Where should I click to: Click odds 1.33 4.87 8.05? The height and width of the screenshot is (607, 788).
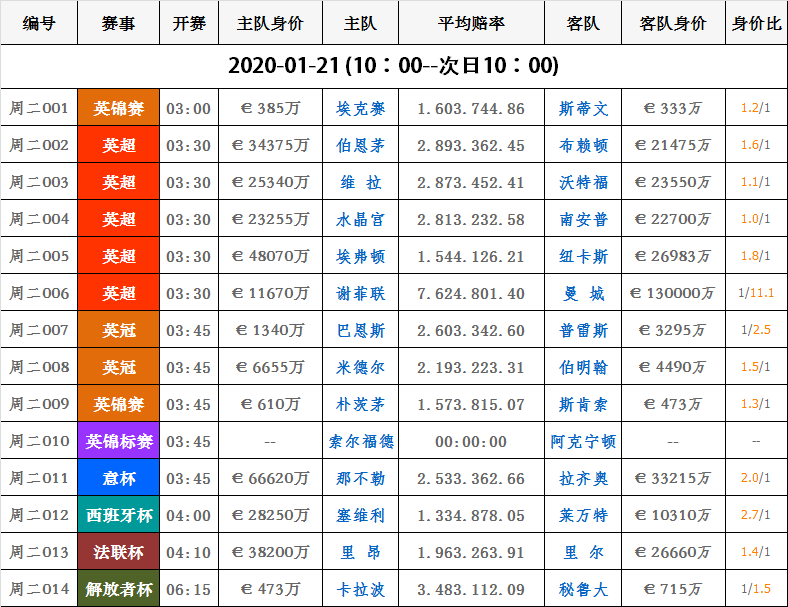(x=471, y=516)
